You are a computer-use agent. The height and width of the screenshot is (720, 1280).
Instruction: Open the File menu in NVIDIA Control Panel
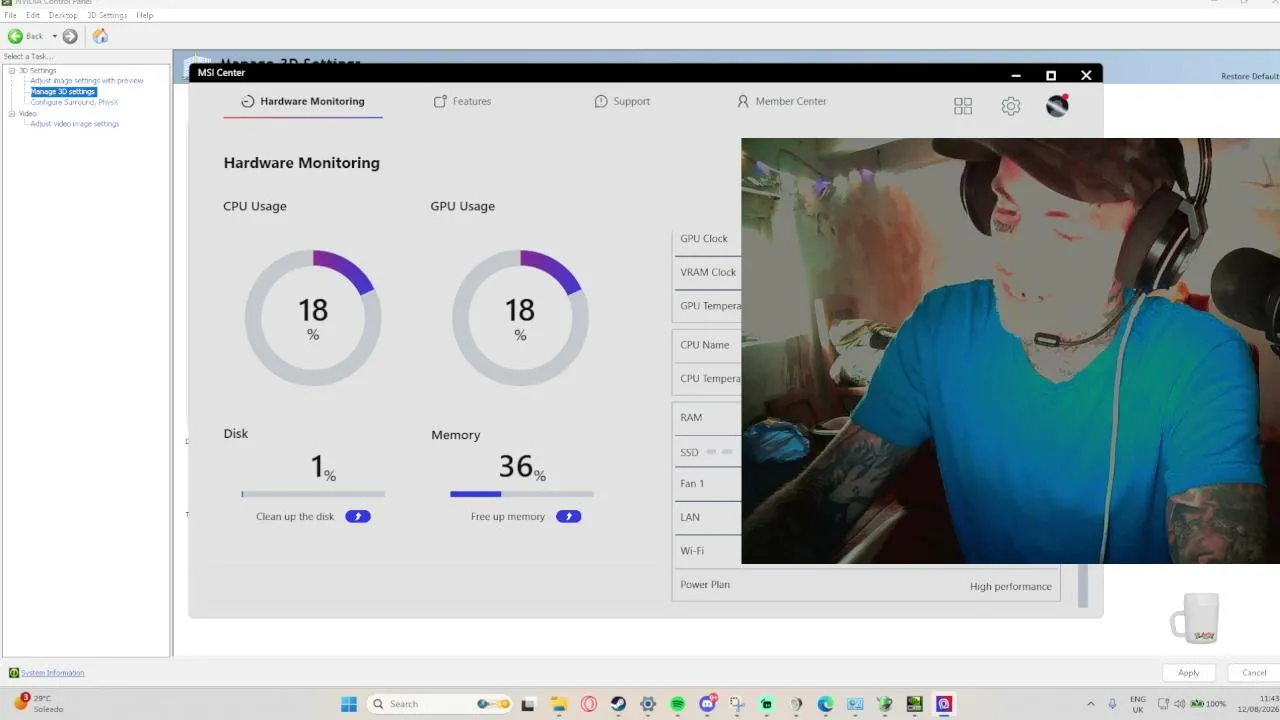(10, 15)
